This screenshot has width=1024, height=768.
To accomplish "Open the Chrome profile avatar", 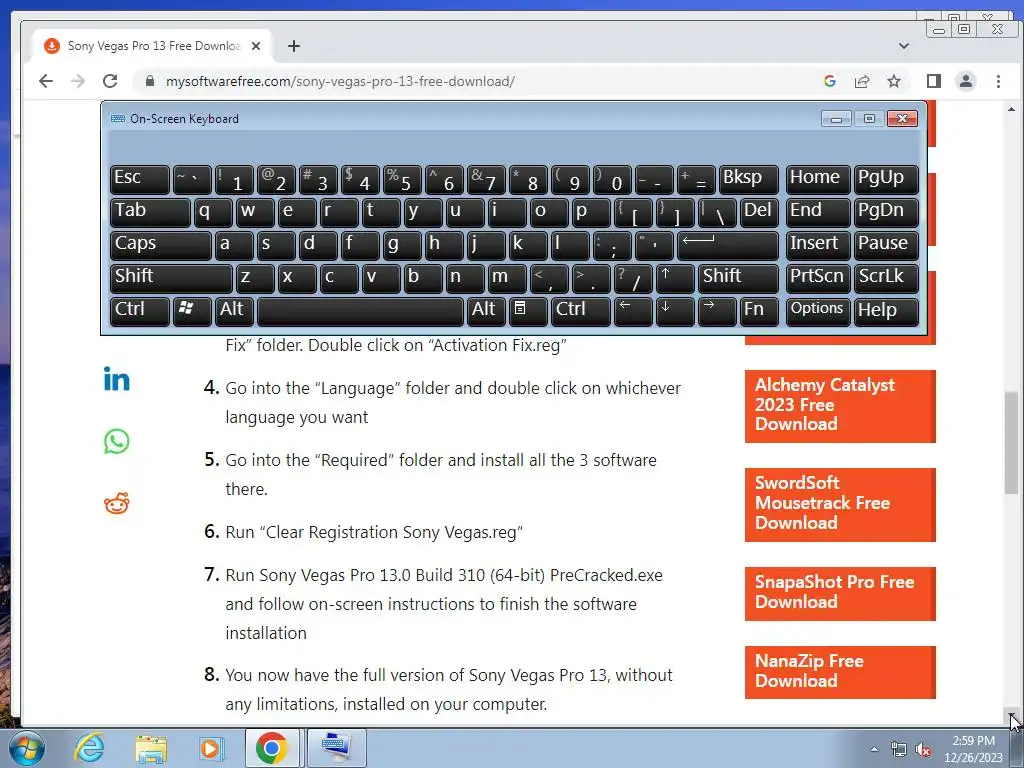I will pos(966,81).
